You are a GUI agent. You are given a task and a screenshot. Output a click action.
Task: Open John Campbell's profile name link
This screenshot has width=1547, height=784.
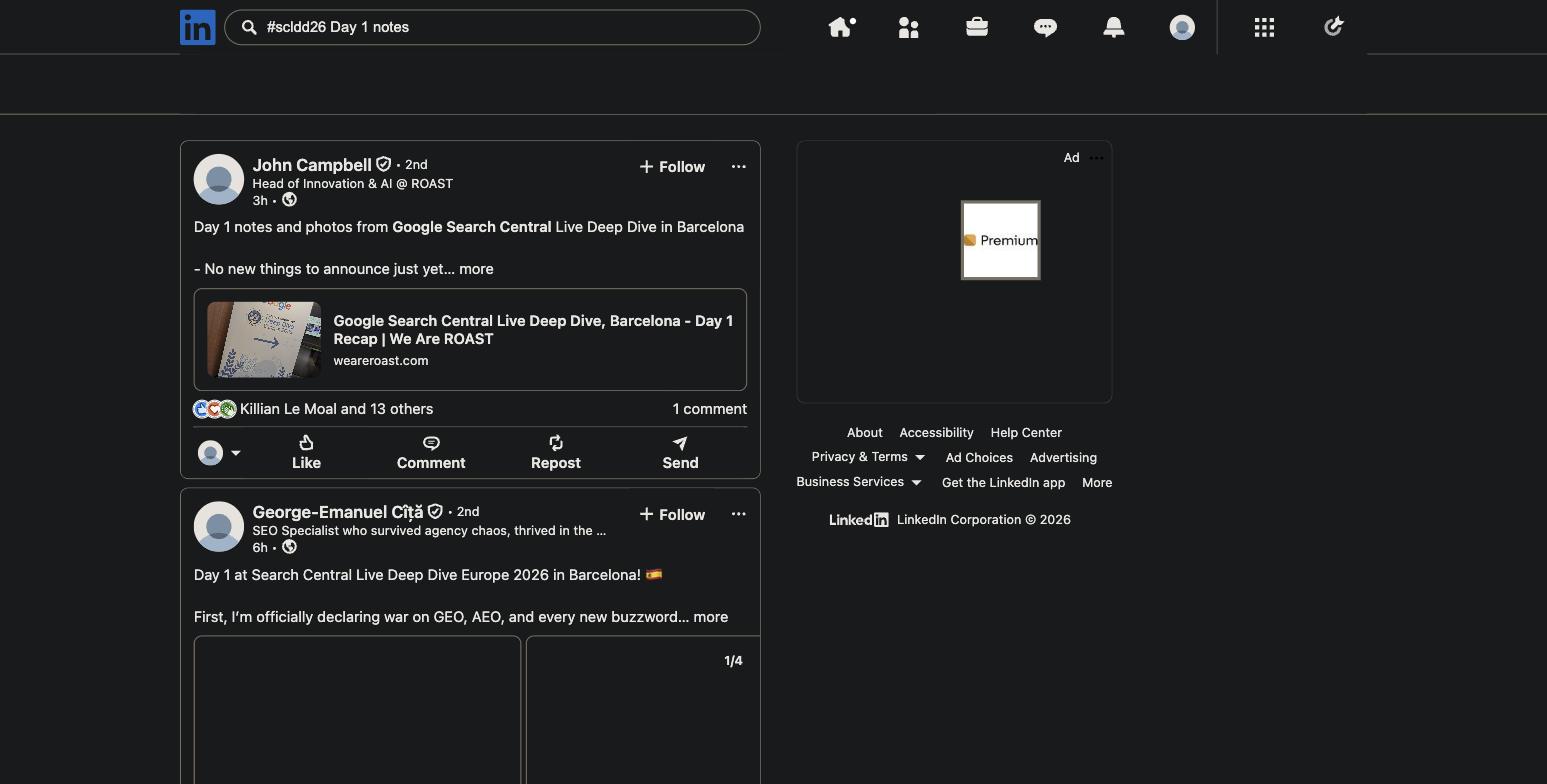pos(312,165)
